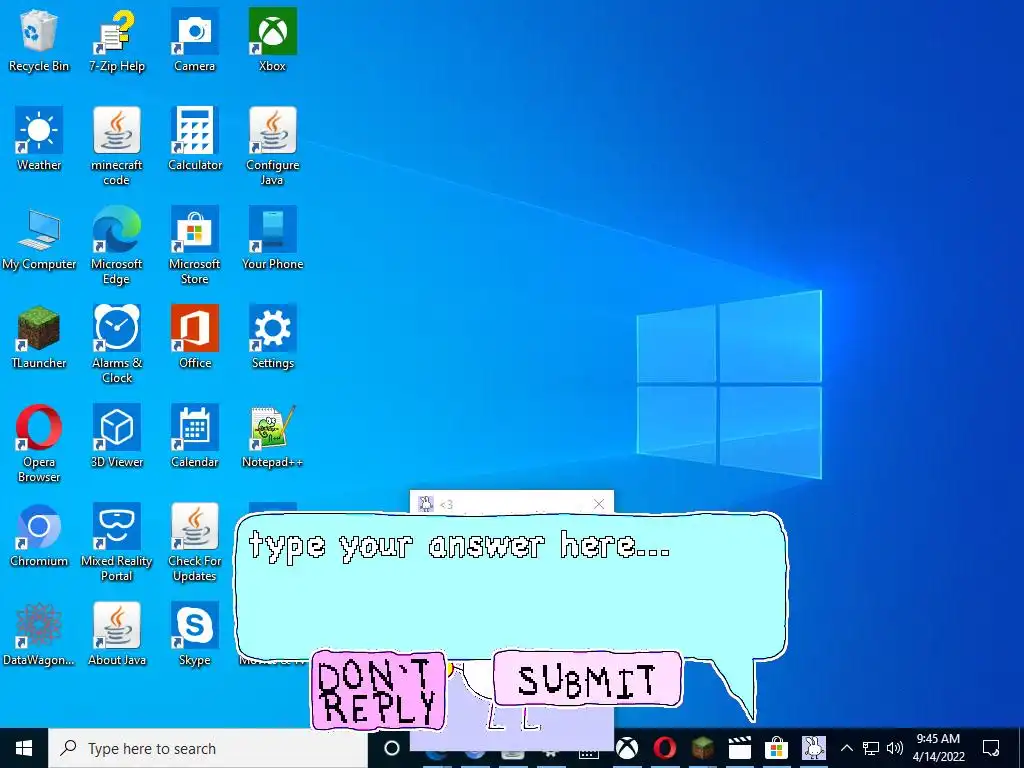Open the volume speaker tray icon

coord(895,748)
